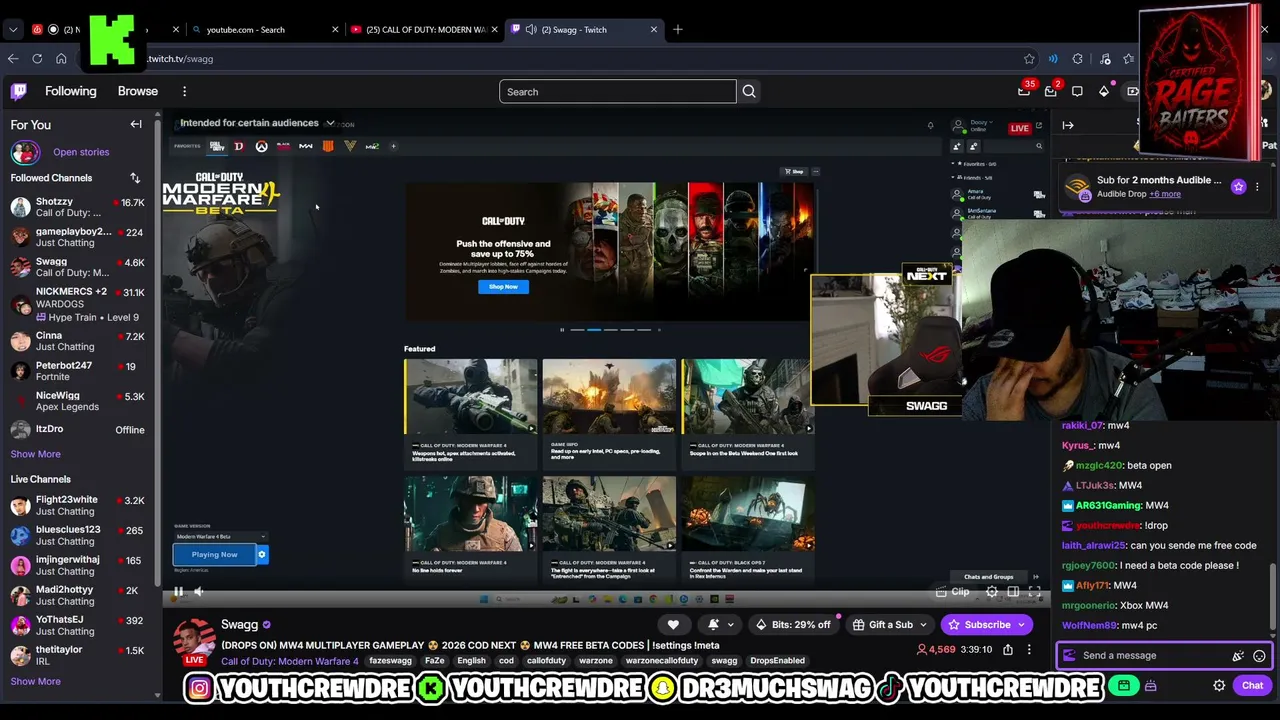Switch to the Browse tab
1280x720 pixels.
coord(138,92)
